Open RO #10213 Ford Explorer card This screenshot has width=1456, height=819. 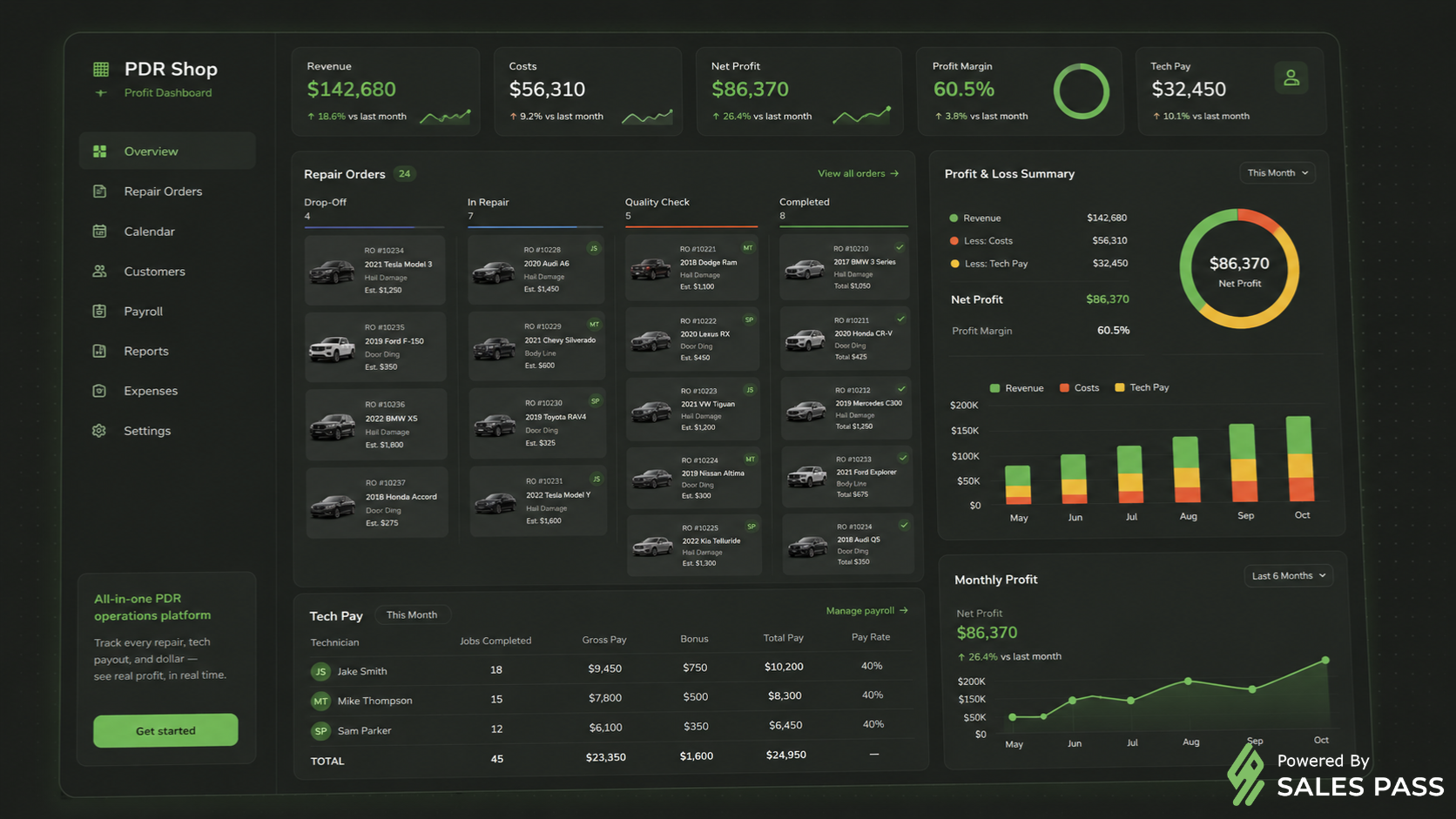[x=847, y=476]
